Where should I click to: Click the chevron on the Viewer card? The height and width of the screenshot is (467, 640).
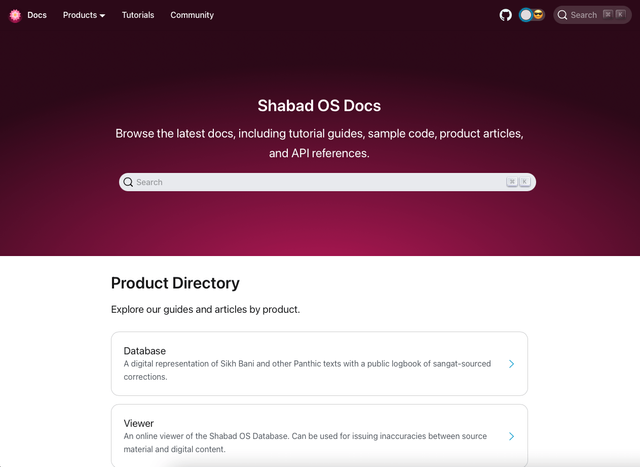coord(511,436)
